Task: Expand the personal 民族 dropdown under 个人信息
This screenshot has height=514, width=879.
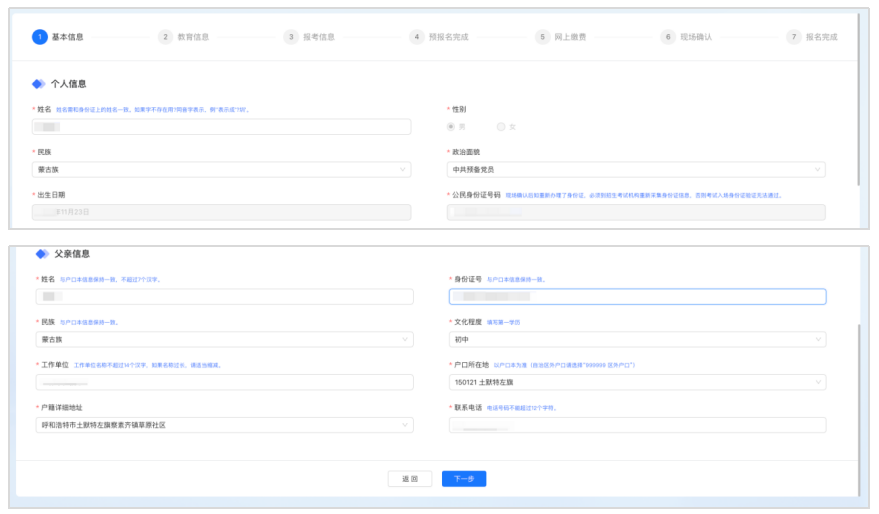Action: click(221, 170)
